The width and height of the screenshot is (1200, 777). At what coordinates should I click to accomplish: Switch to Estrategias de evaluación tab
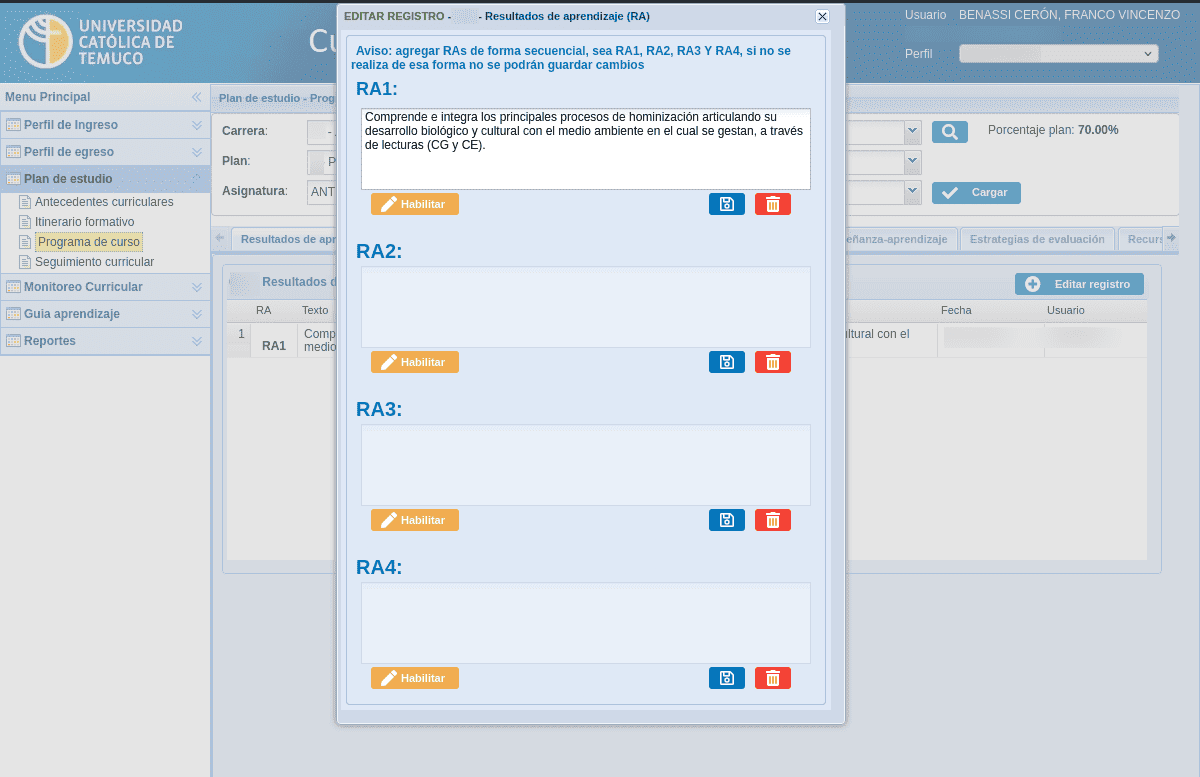pos(1036,239)
